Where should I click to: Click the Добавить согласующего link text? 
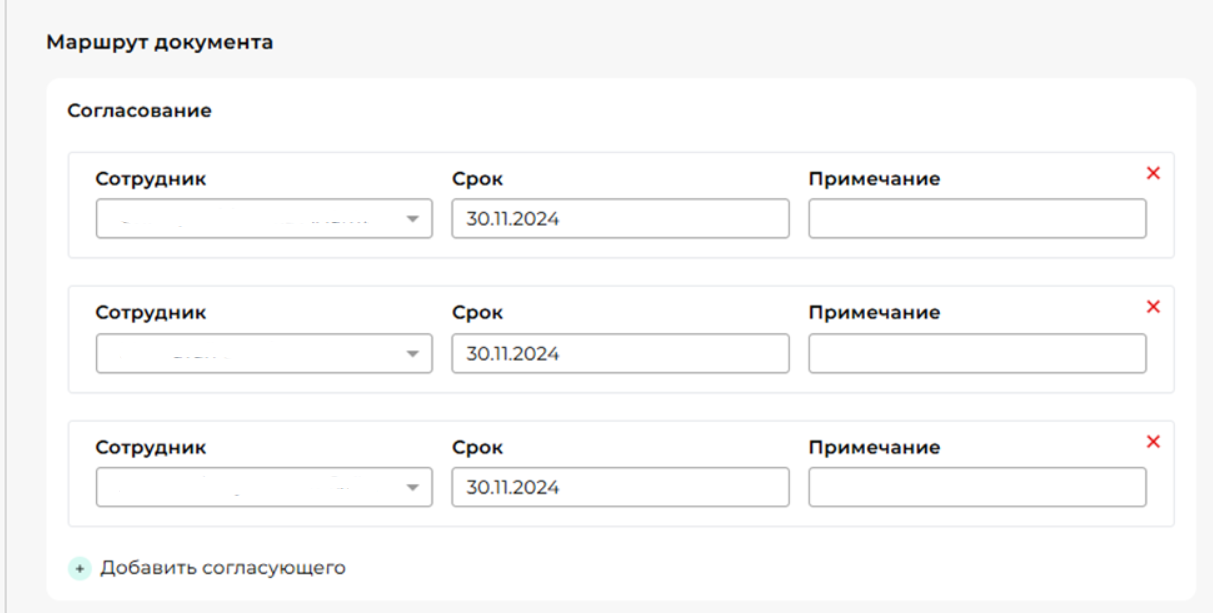(222, 568)
